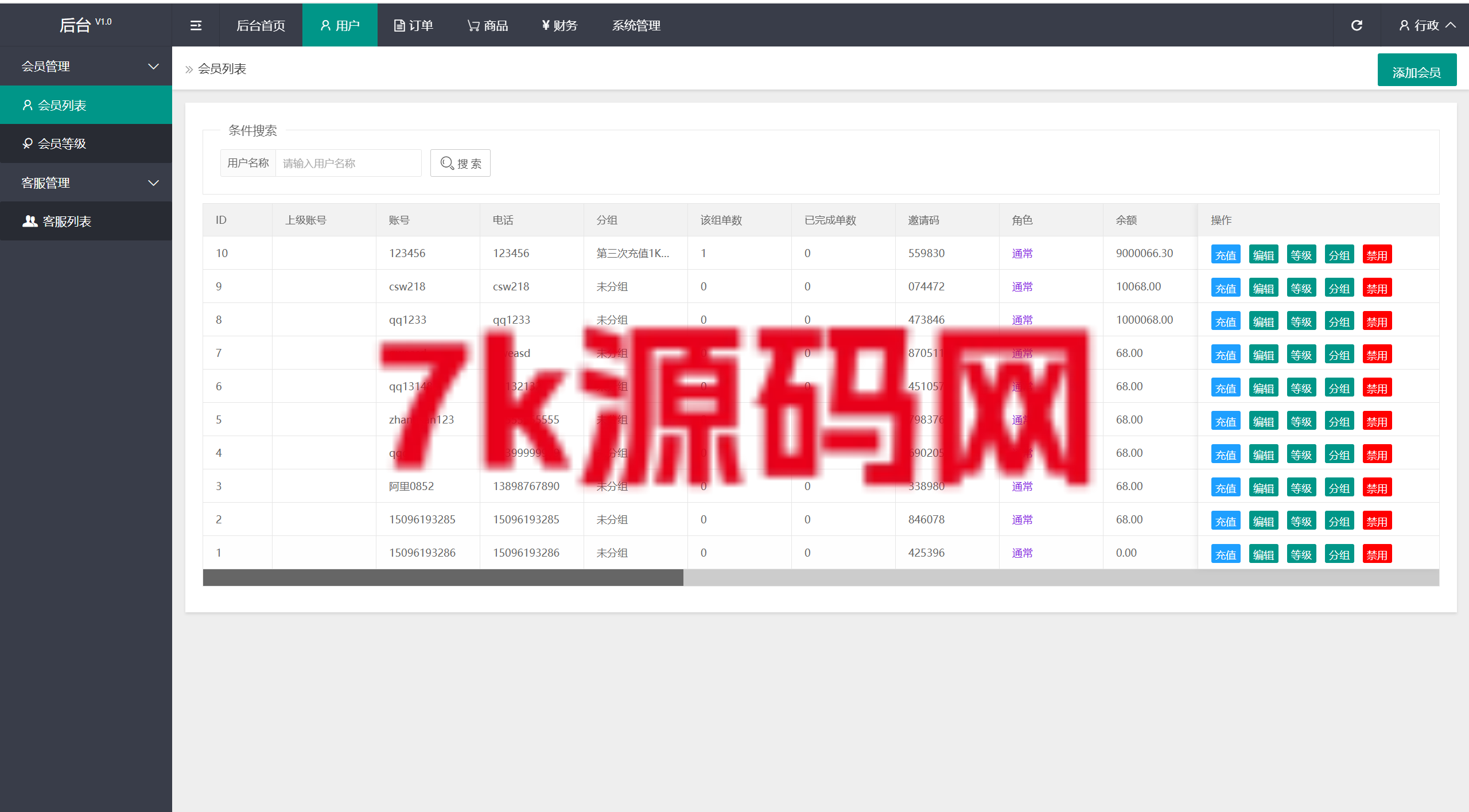This screenshot has width=1469, height=812.
Task: Click 通常 role link in row ID 10
Action: point(1022,253)
